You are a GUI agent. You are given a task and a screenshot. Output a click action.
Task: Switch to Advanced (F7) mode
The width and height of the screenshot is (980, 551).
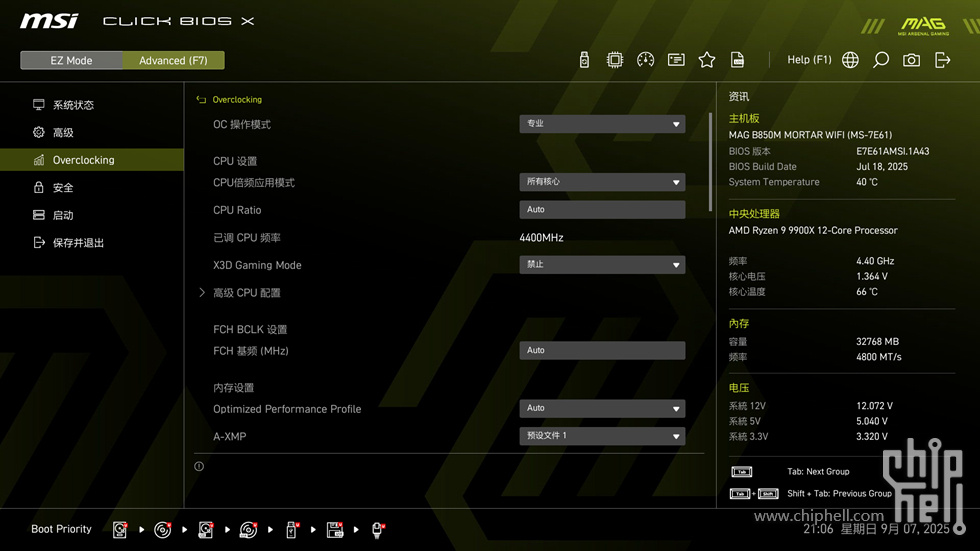coord(173,61)
